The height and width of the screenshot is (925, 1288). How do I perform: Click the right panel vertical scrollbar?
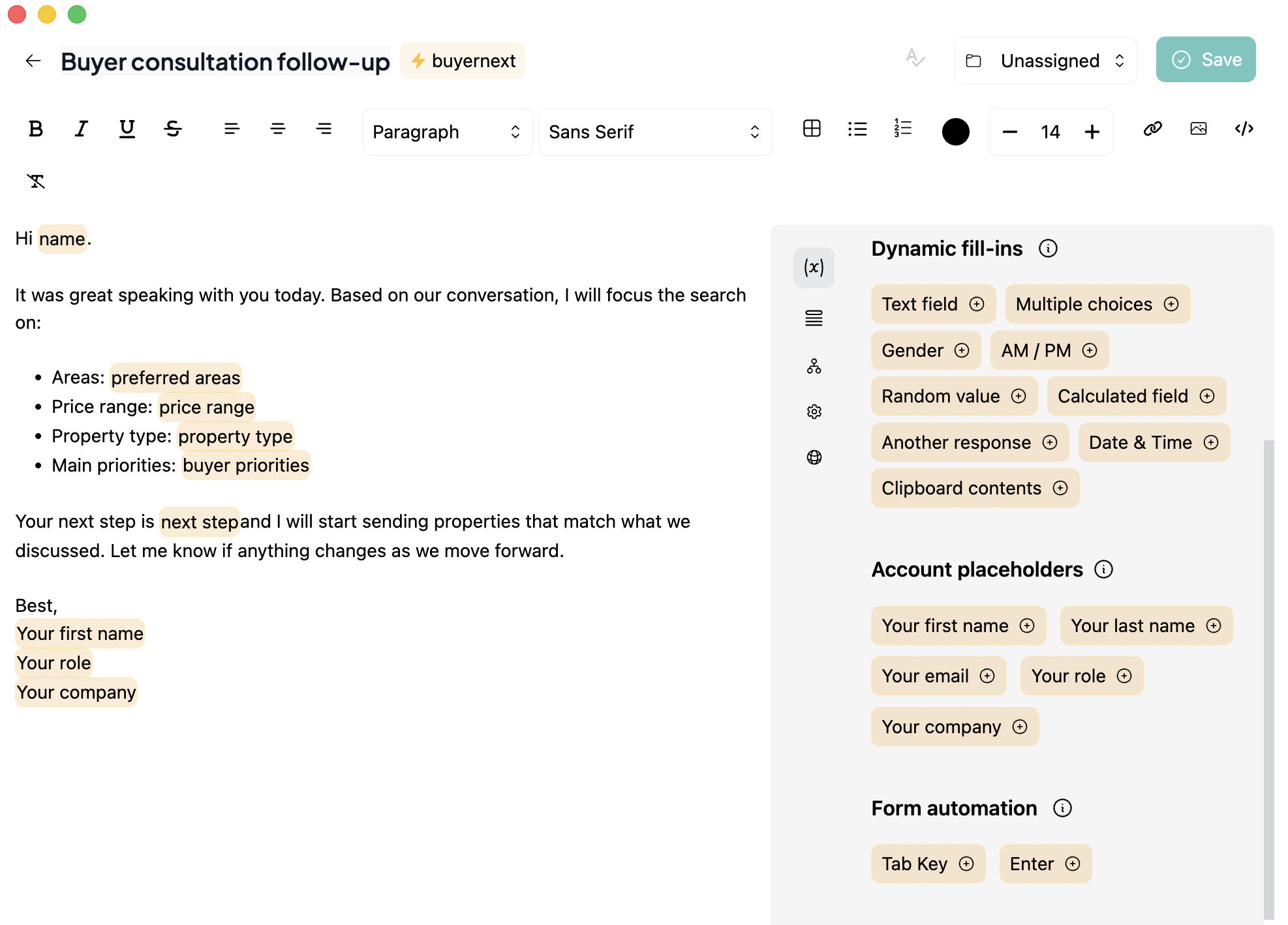point(1268,678)
